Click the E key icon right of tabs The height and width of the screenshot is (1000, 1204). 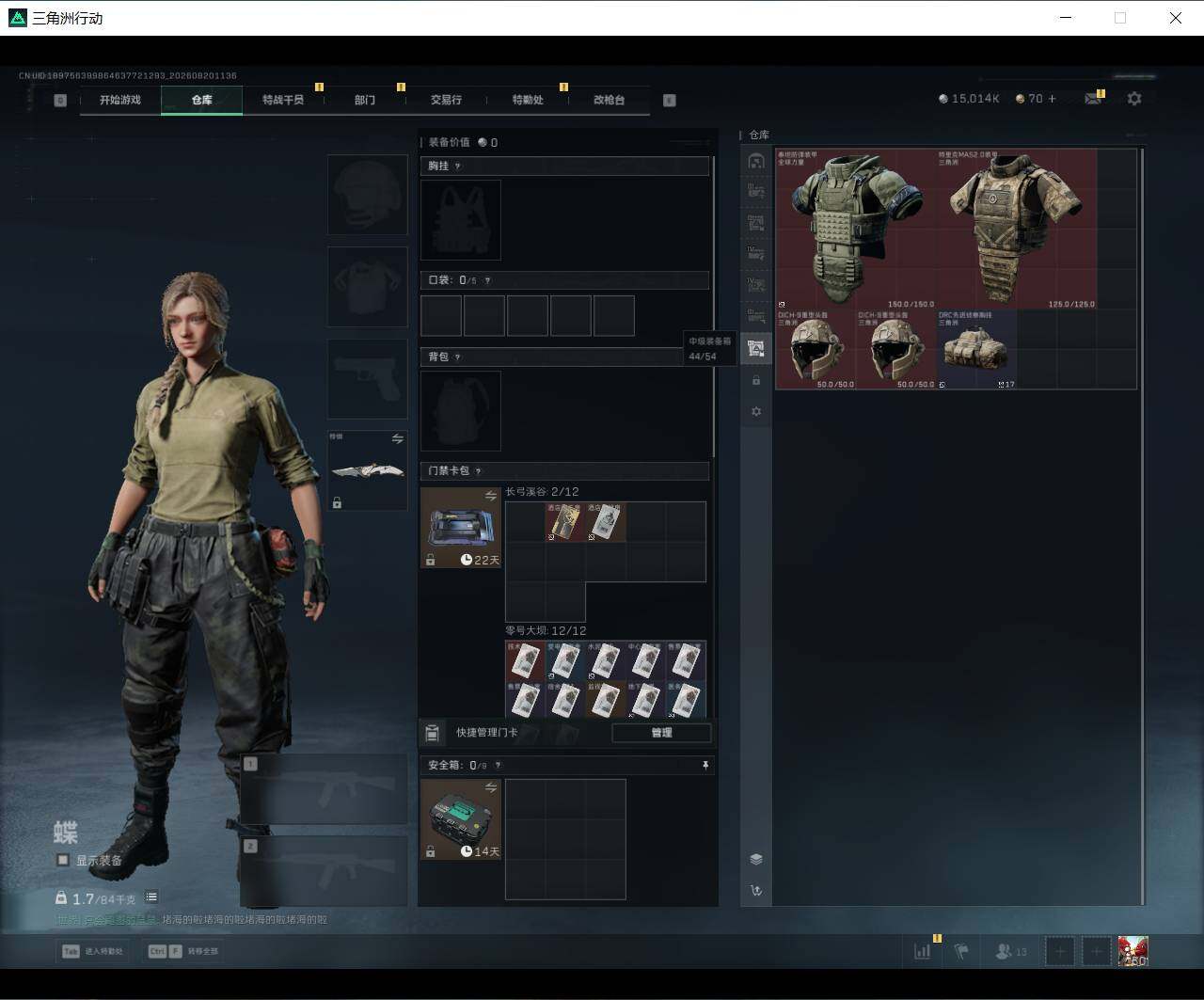pos(670,100)
